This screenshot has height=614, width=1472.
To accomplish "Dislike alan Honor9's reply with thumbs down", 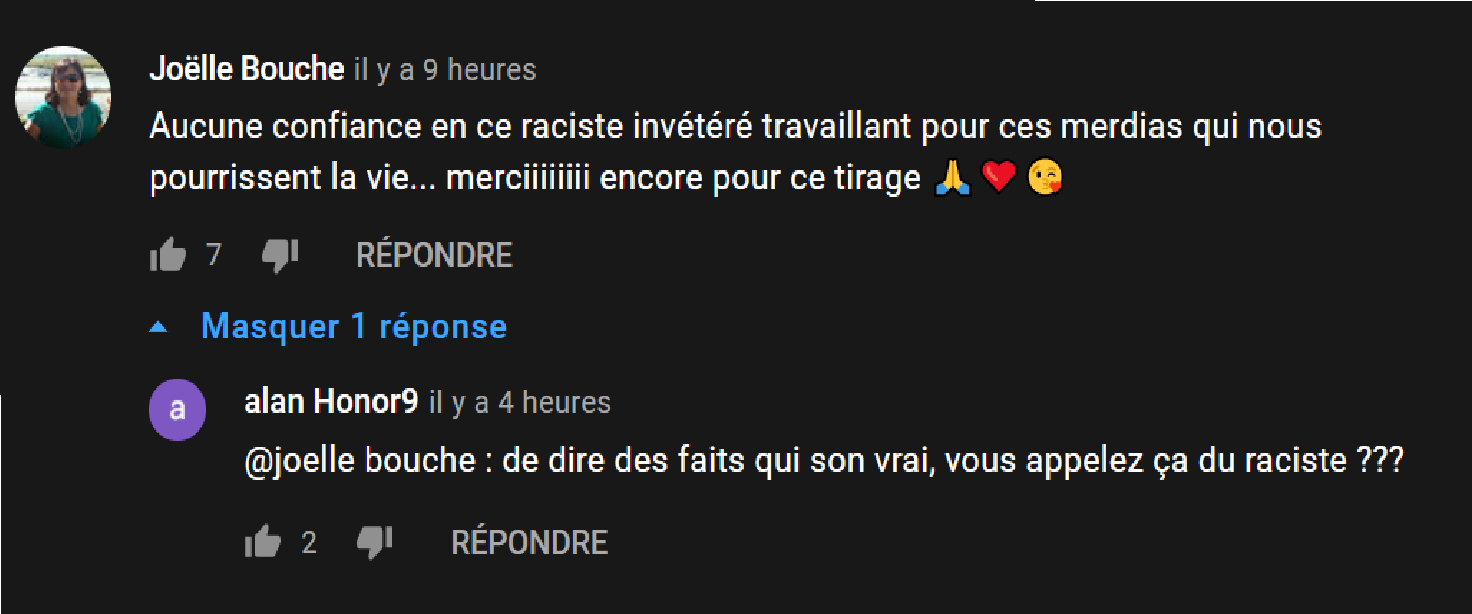I will pos(375,543).
